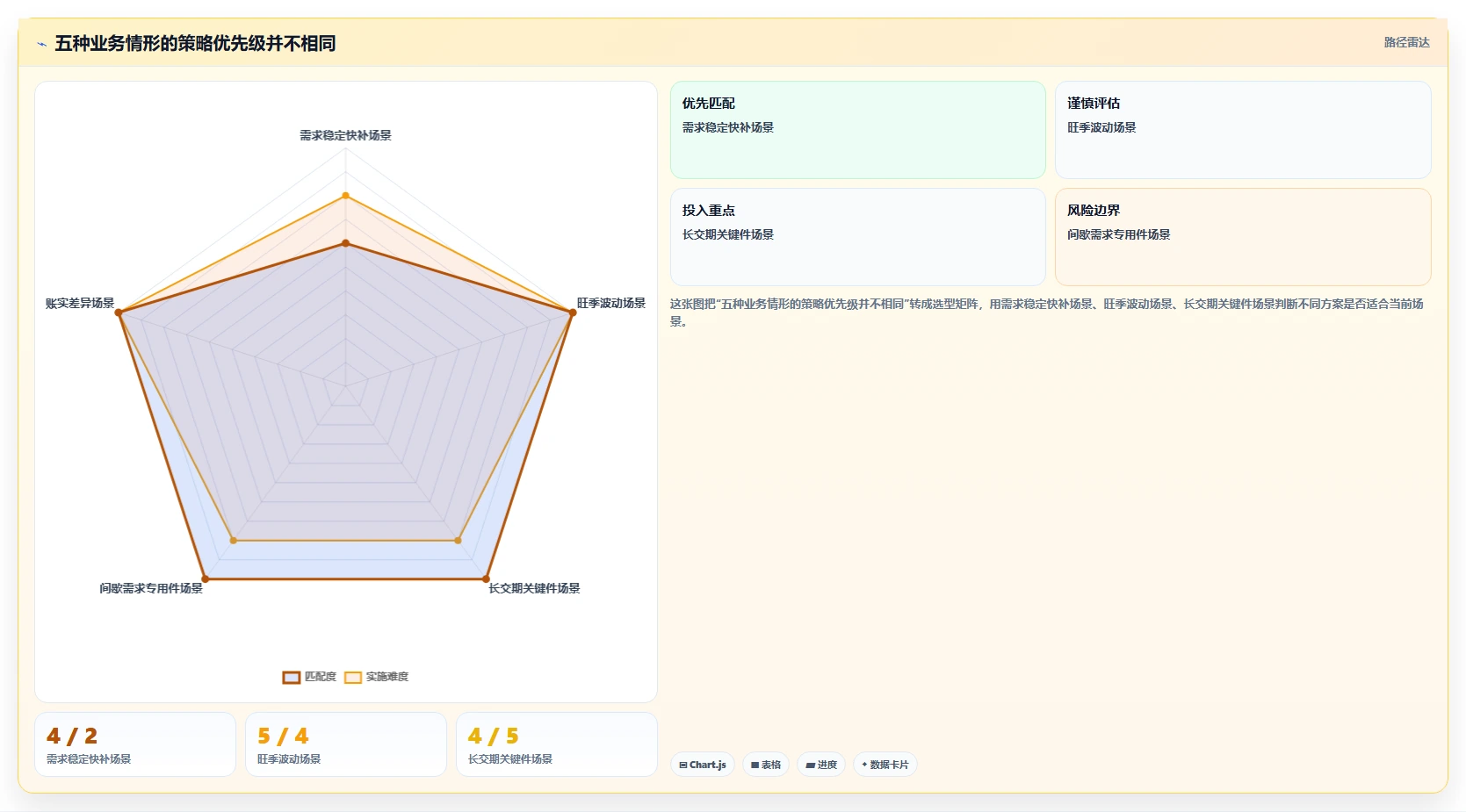Open the 风险边界 card
This screenshot has height=812, width=1466.
point(1243,237)
